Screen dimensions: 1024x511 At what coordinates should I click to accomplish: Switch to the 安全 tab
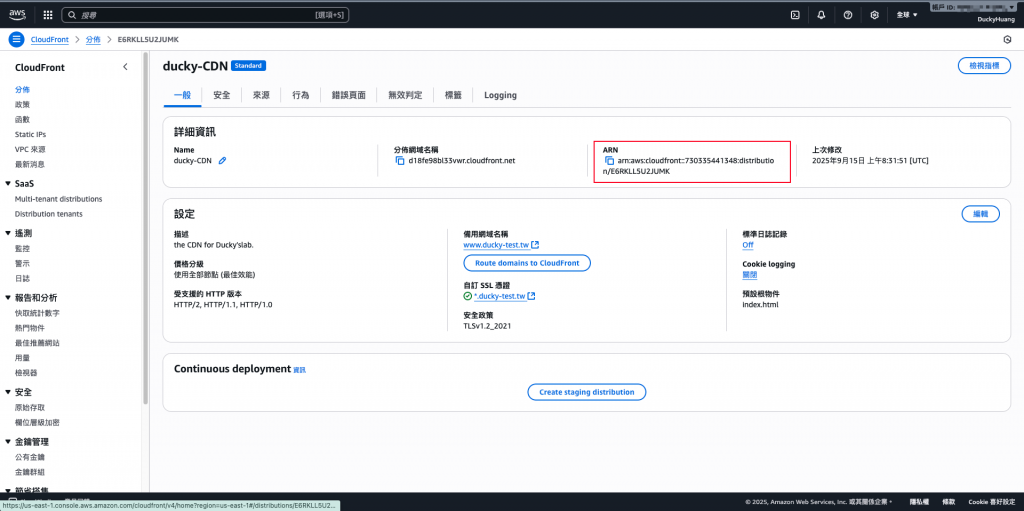221,95
